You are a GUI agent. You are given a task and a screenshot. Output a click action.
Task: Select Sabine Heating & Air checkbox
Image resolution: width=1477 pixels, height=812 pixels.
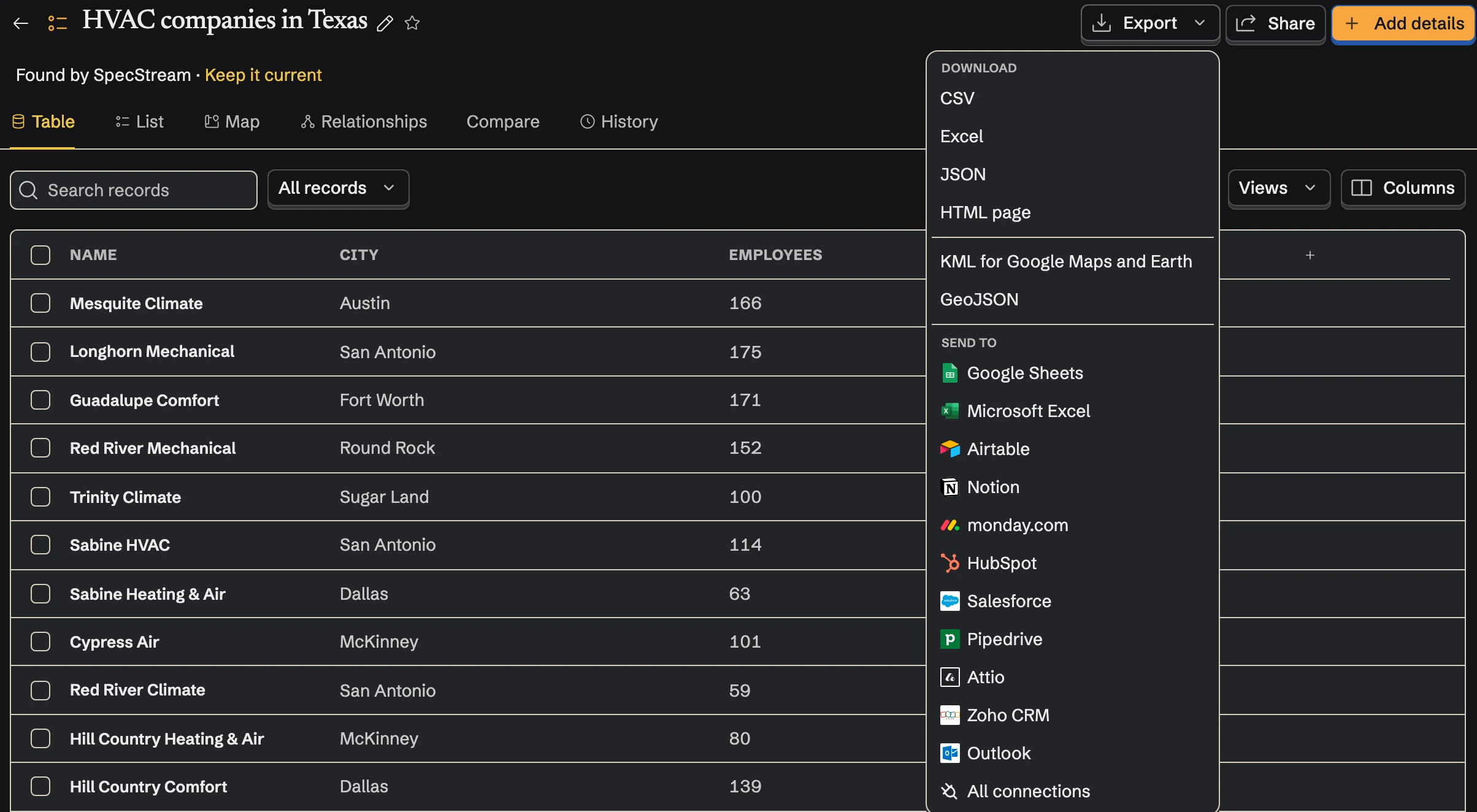point(40,594)
